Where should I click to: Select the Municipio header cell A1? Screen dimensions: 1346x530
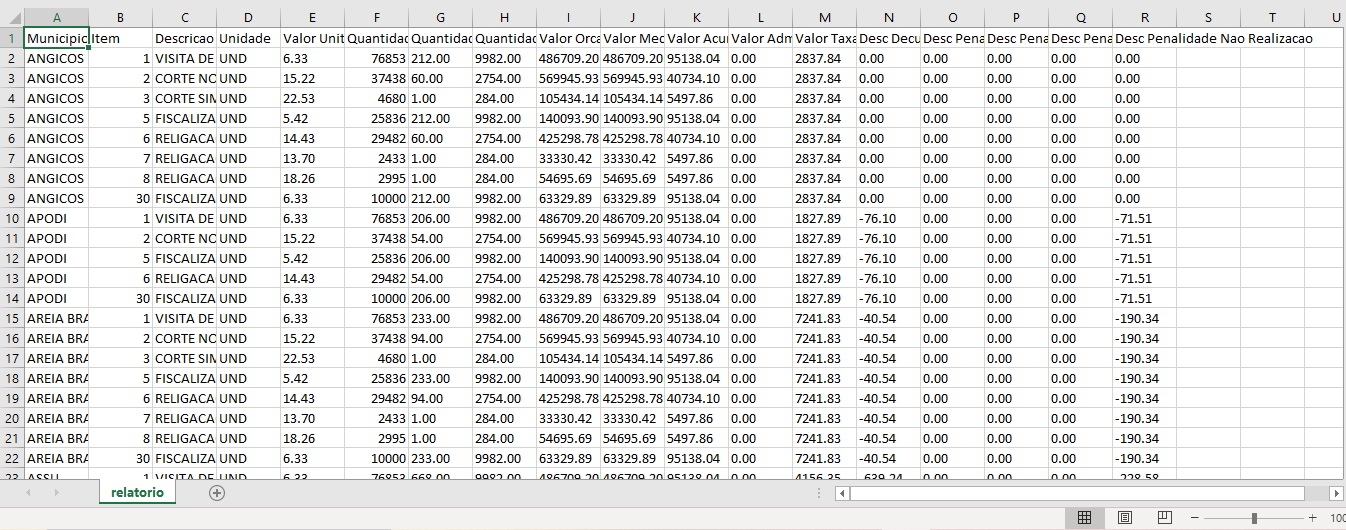56,38
